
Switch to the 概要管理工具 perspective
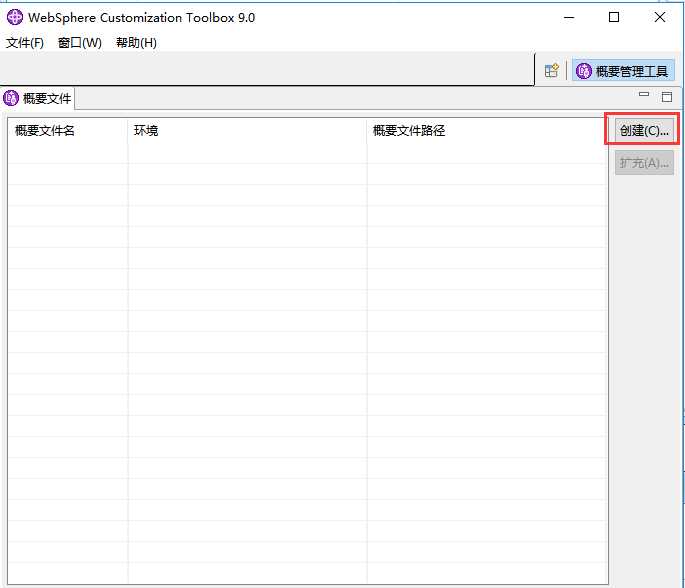point(623,71)
